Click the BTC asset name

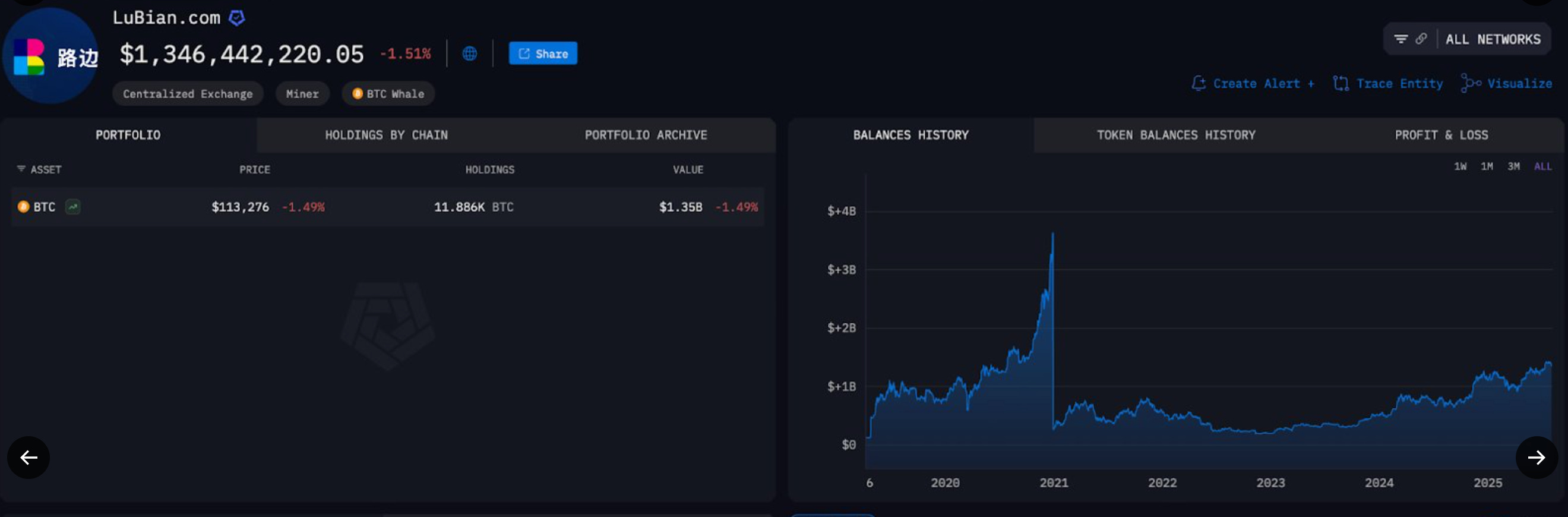[x=45, y=207]
